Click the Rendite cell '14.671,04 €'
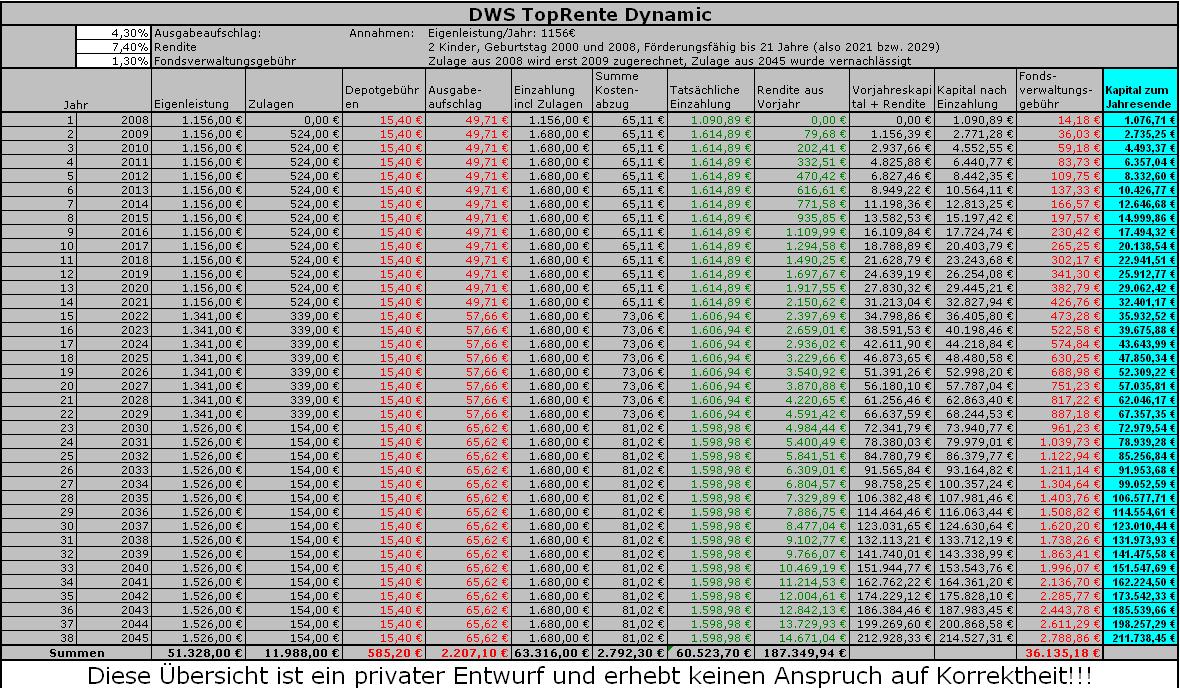 (x=802, y=638)
